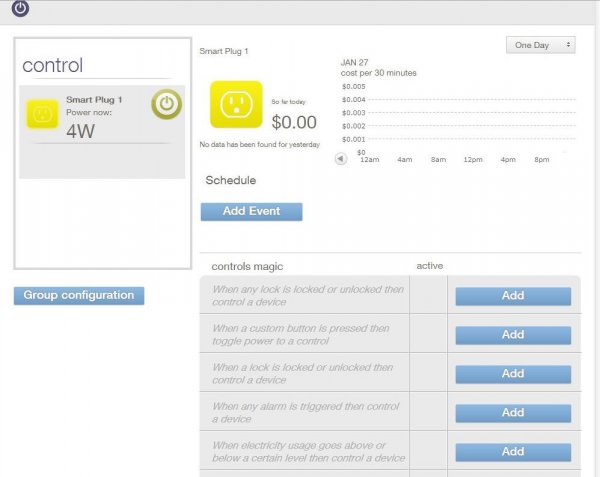Add rule for a lock locked or unlocked
Viewport: 600px width, 477px height.
(x=512, y=374)
